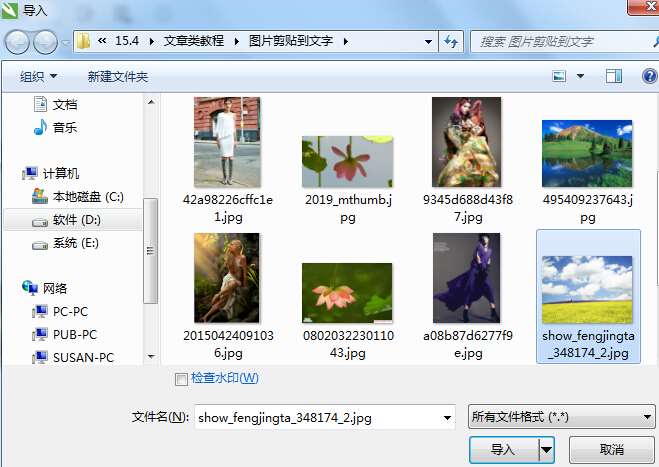Select 网络 in the navigation pane

coord(45,288)
